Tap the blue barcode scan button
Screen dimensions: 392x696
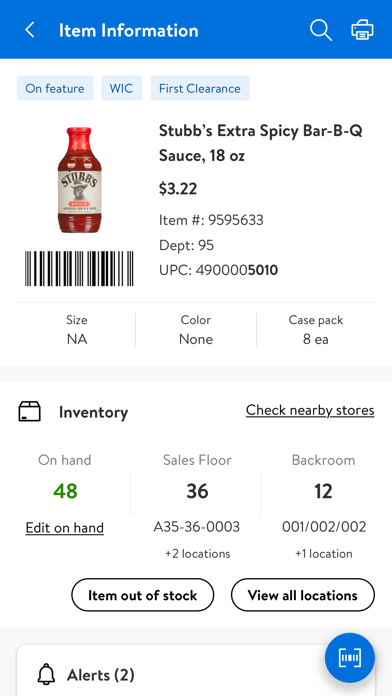(350, 657)
